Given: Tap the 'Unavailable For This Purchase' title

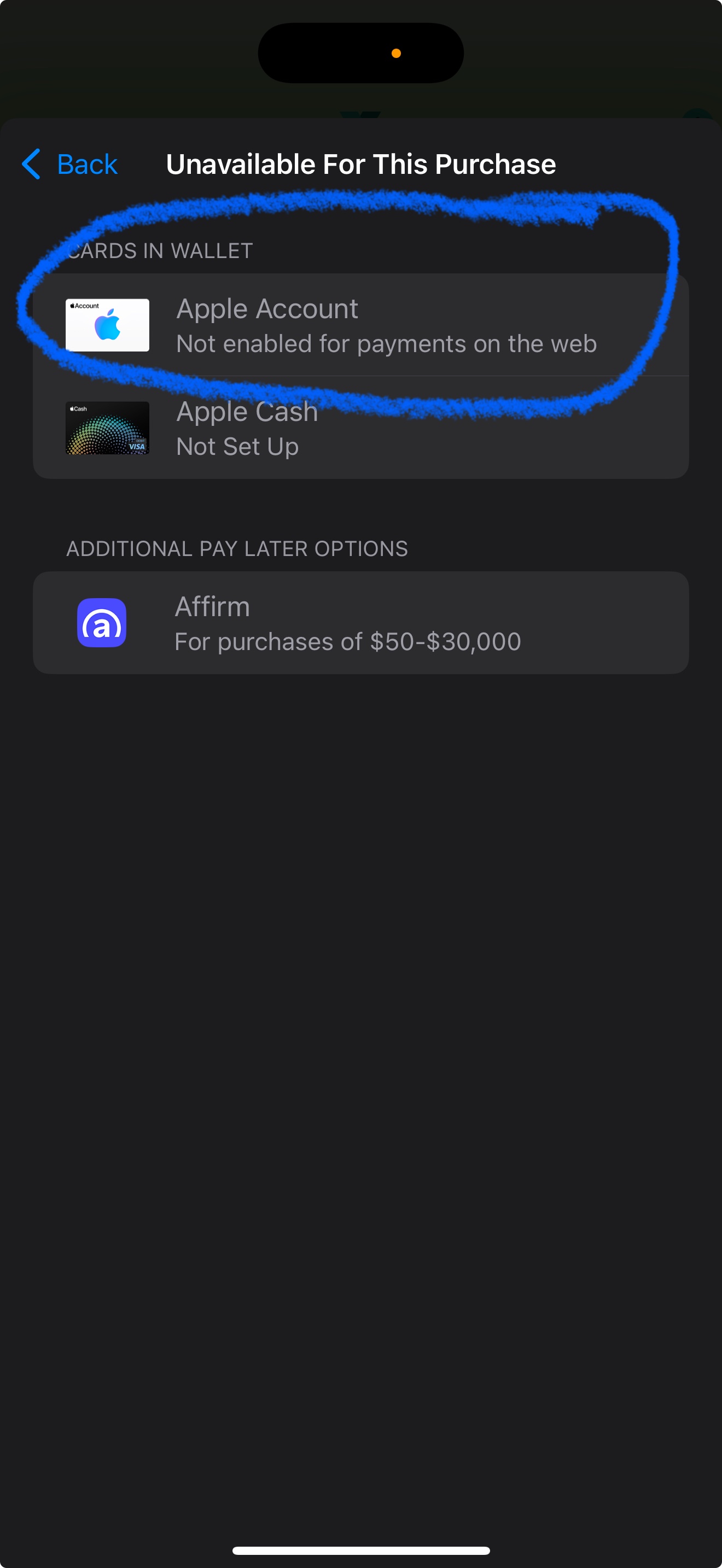Looking at the screenshot, I should coord(360,165).
